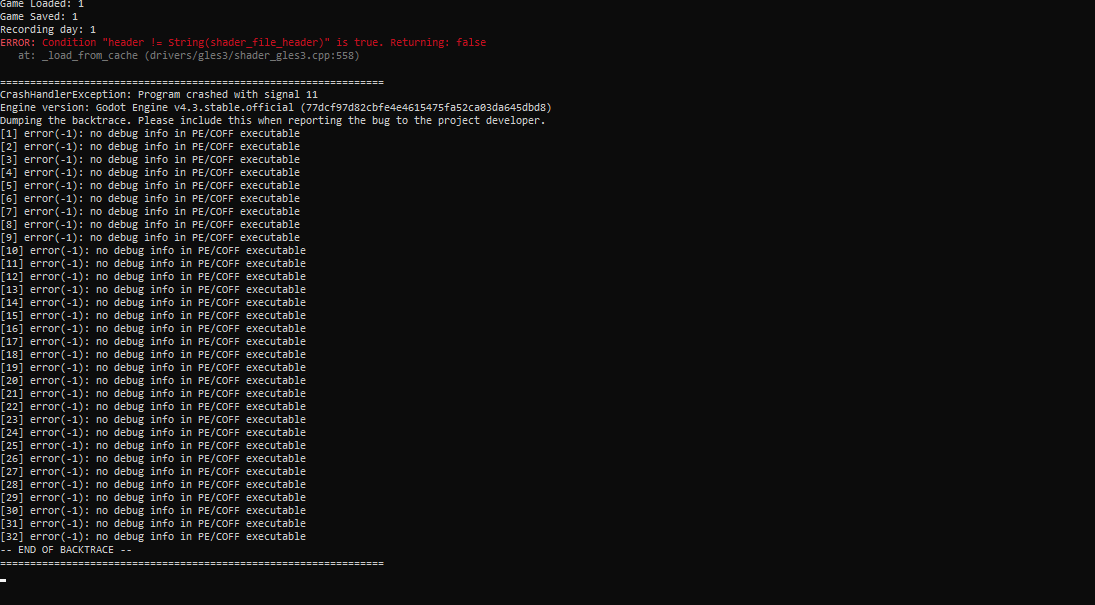Click backtrace entry [27]

point(153,472)
